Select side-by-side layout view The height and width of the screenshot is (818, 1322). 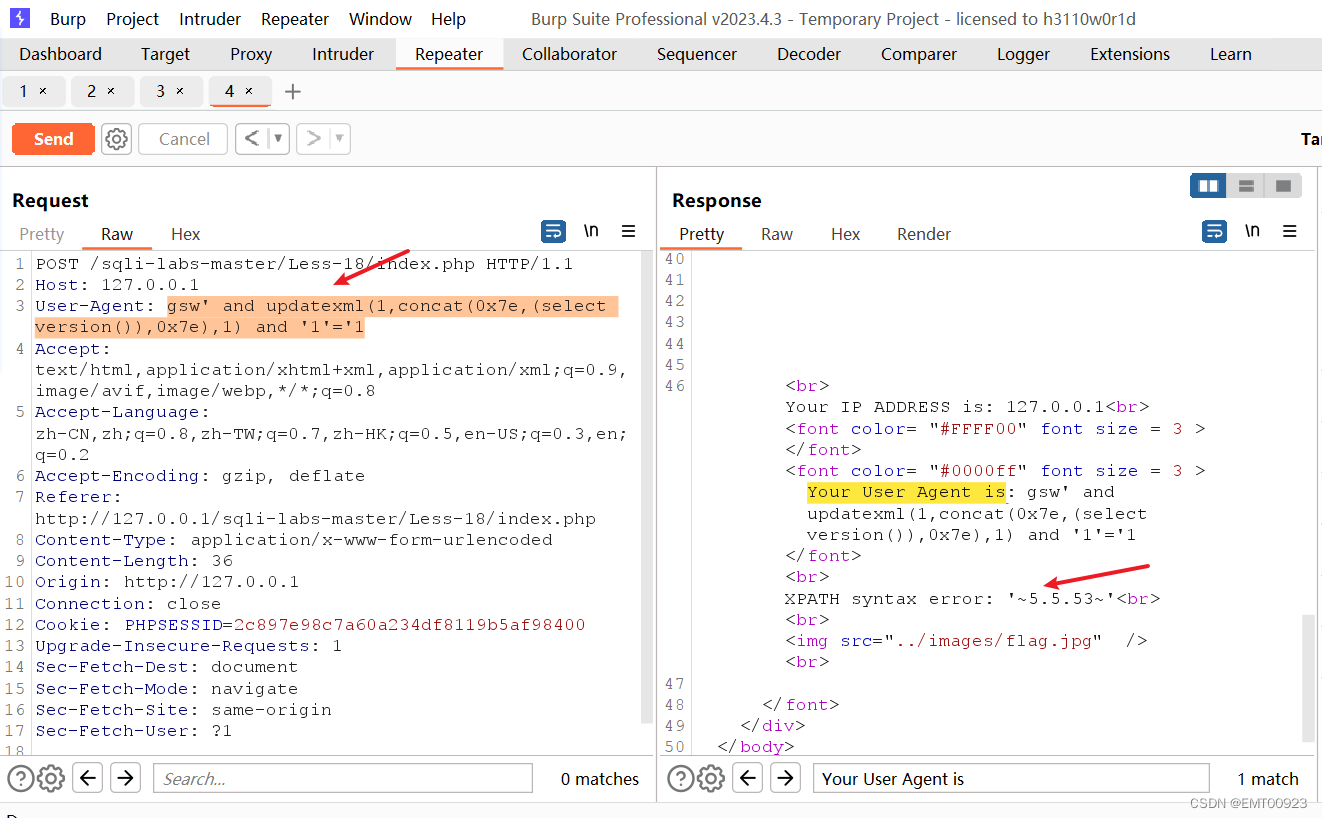(1208, 186)
